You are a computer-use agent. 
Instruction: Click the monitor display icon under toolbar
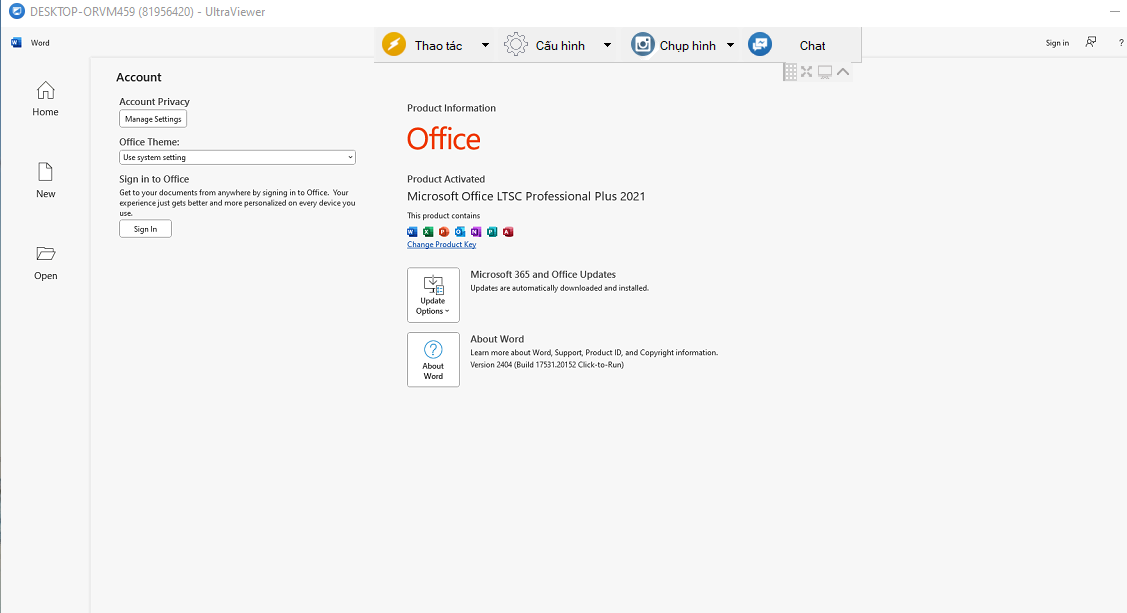click(824, 72)
